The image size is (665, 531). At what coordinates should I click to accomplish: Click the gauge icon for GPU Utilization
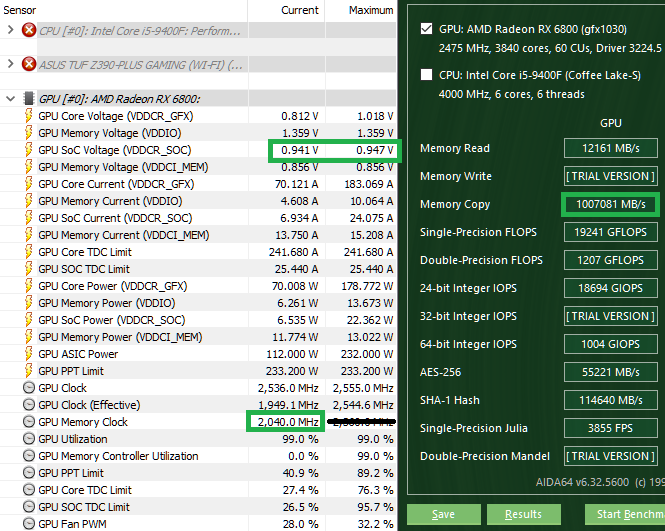click(x=29, y=439)
